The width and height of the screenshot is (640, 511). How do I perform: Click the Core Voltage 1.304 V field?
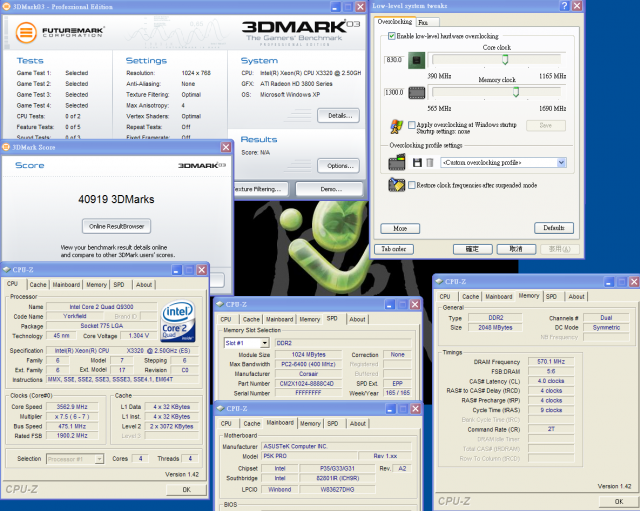click(x=138, y=335)
